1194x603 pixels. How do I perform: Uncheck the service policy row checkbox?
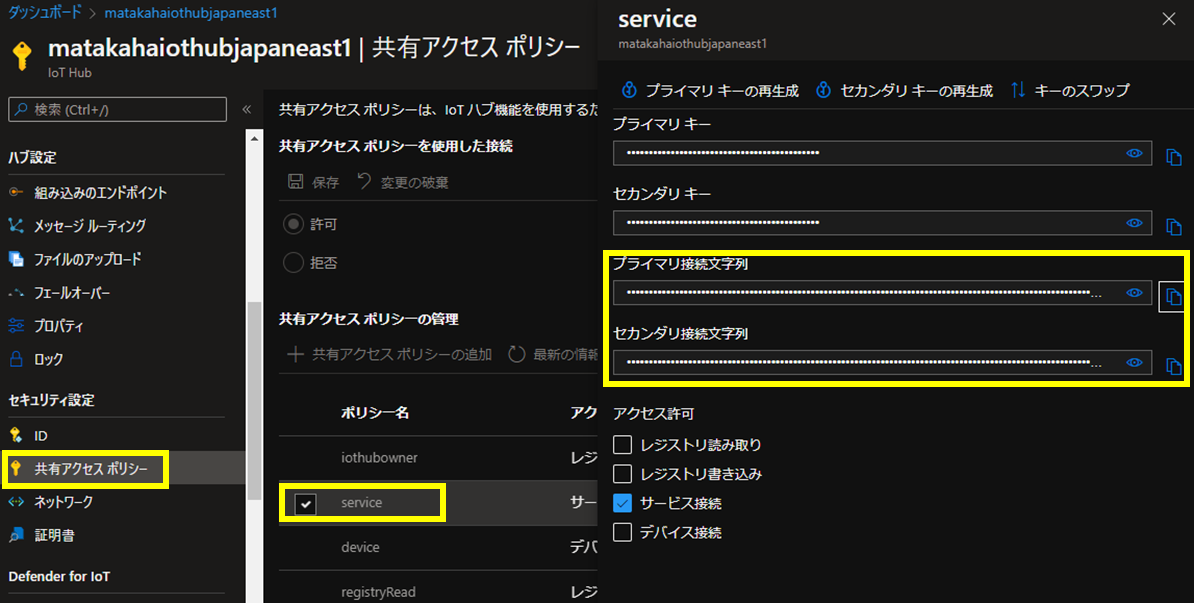305,503
